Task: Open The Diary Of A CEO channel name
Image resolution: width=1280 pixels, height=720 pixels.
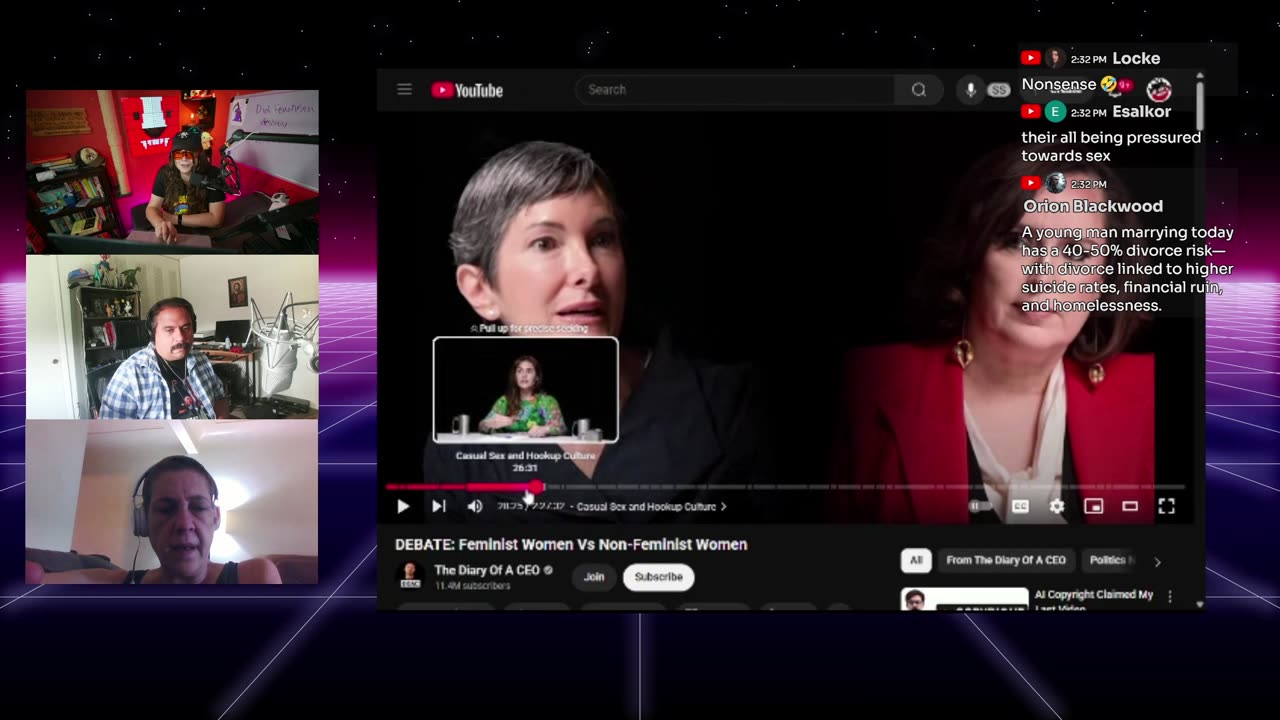Action: click(486, 570)
